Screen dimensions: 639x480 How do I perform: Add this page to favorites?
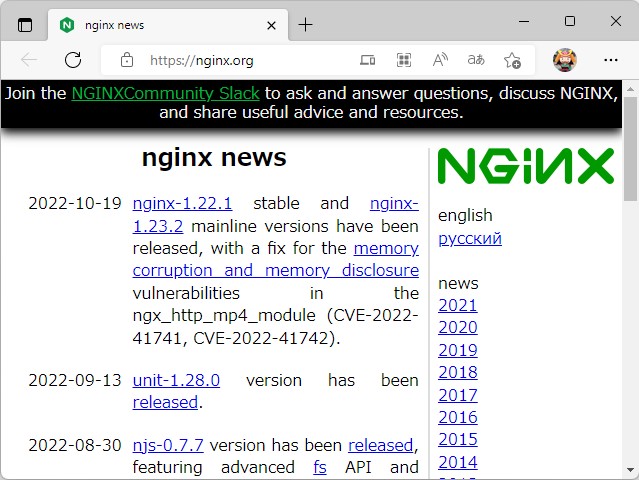click(512, 60)
